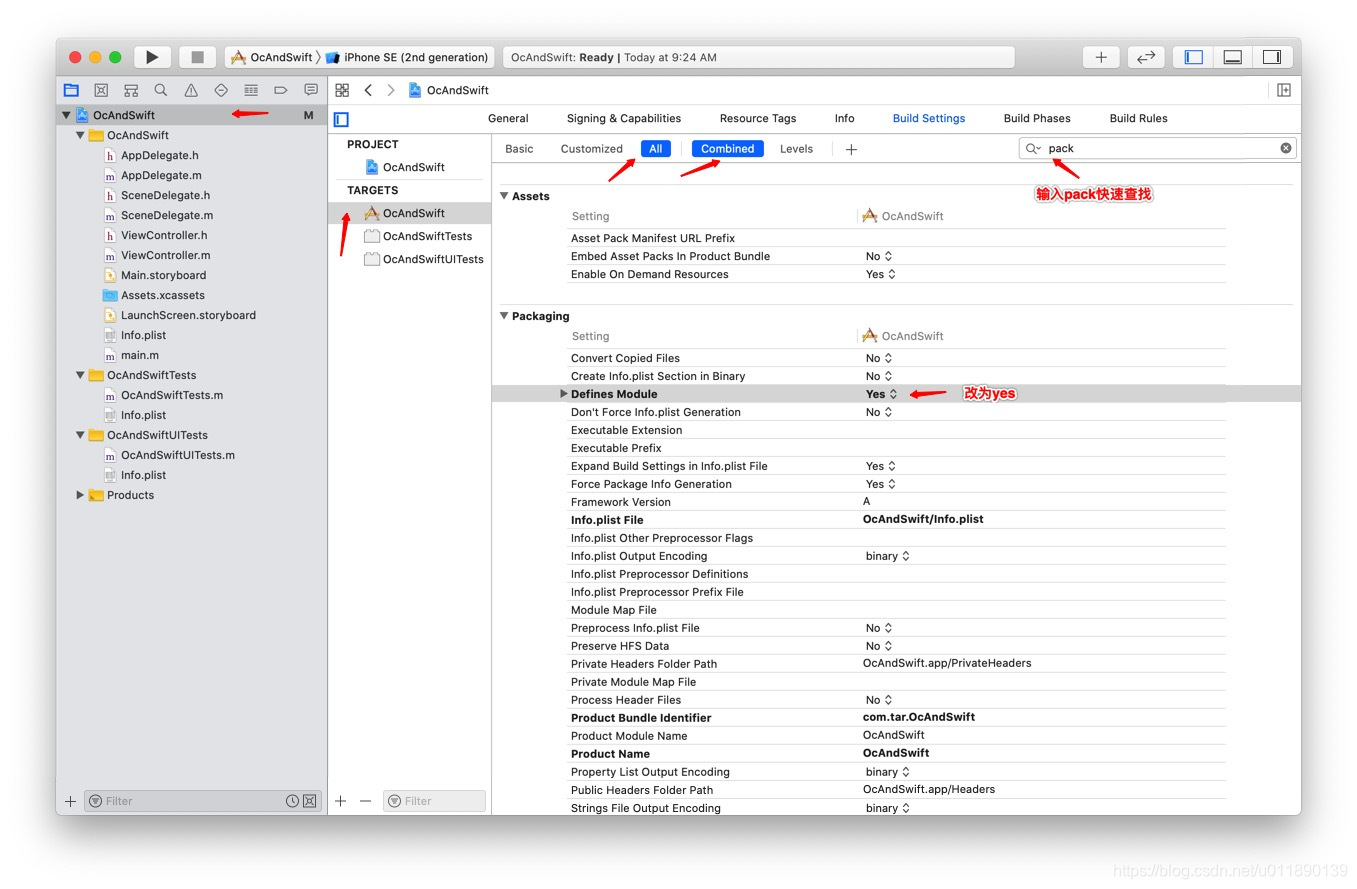Toggle the Navigator panel on the left

[1194, 57]
